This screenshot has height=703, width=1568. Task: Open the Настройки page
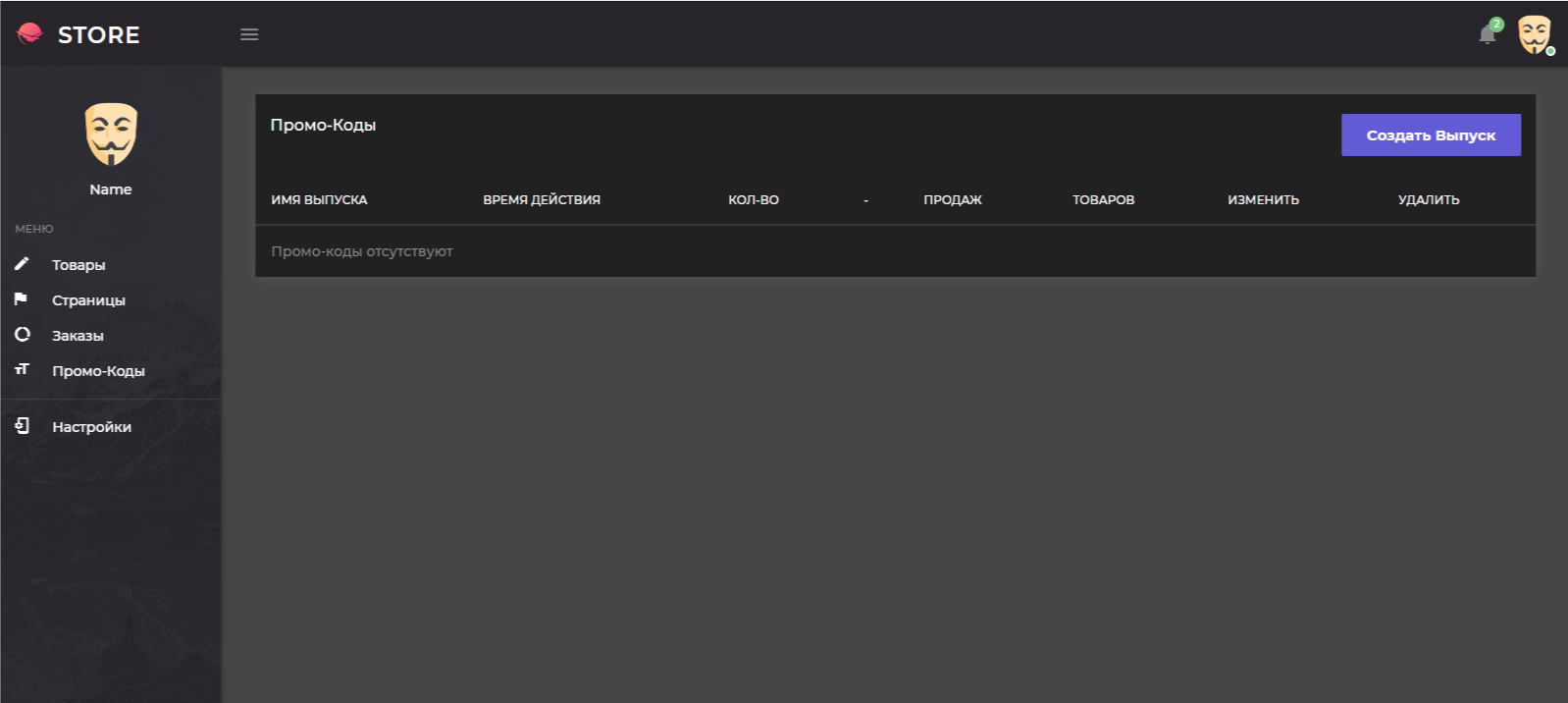91,427
